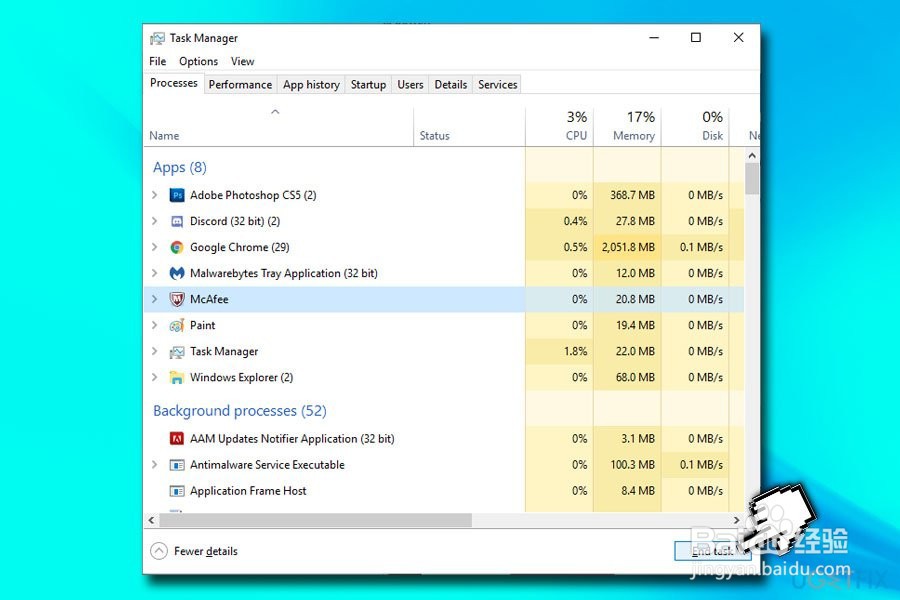Expand the Task Manager process entry
The width and height of the screenshot is (900, 600).
(x=154, y=351)
